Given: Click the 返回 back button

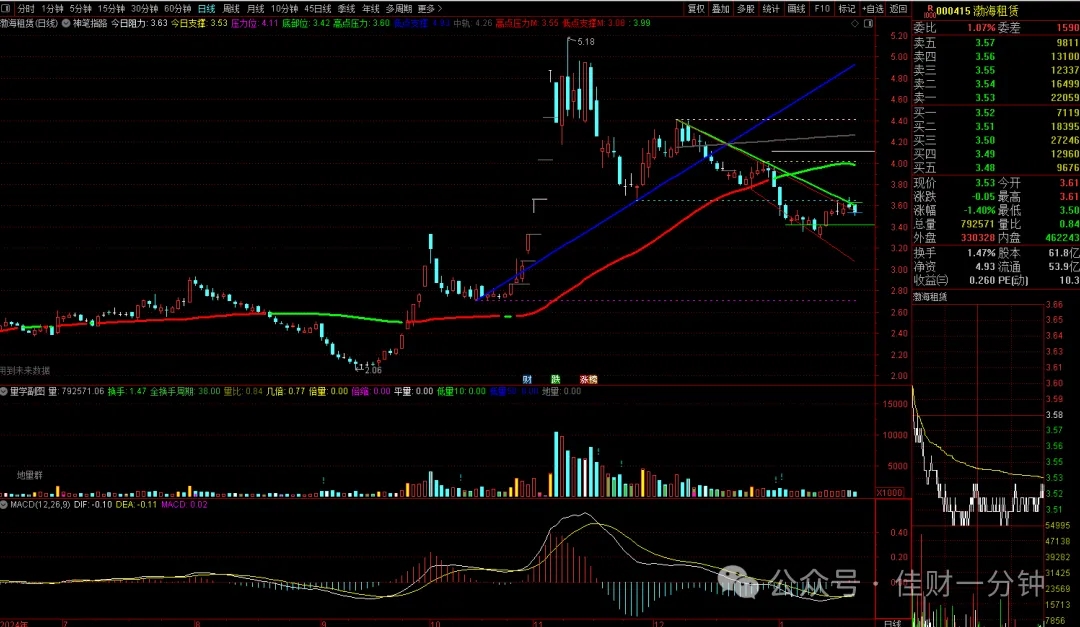Looking at the screenshot, I should coord(898,9).
